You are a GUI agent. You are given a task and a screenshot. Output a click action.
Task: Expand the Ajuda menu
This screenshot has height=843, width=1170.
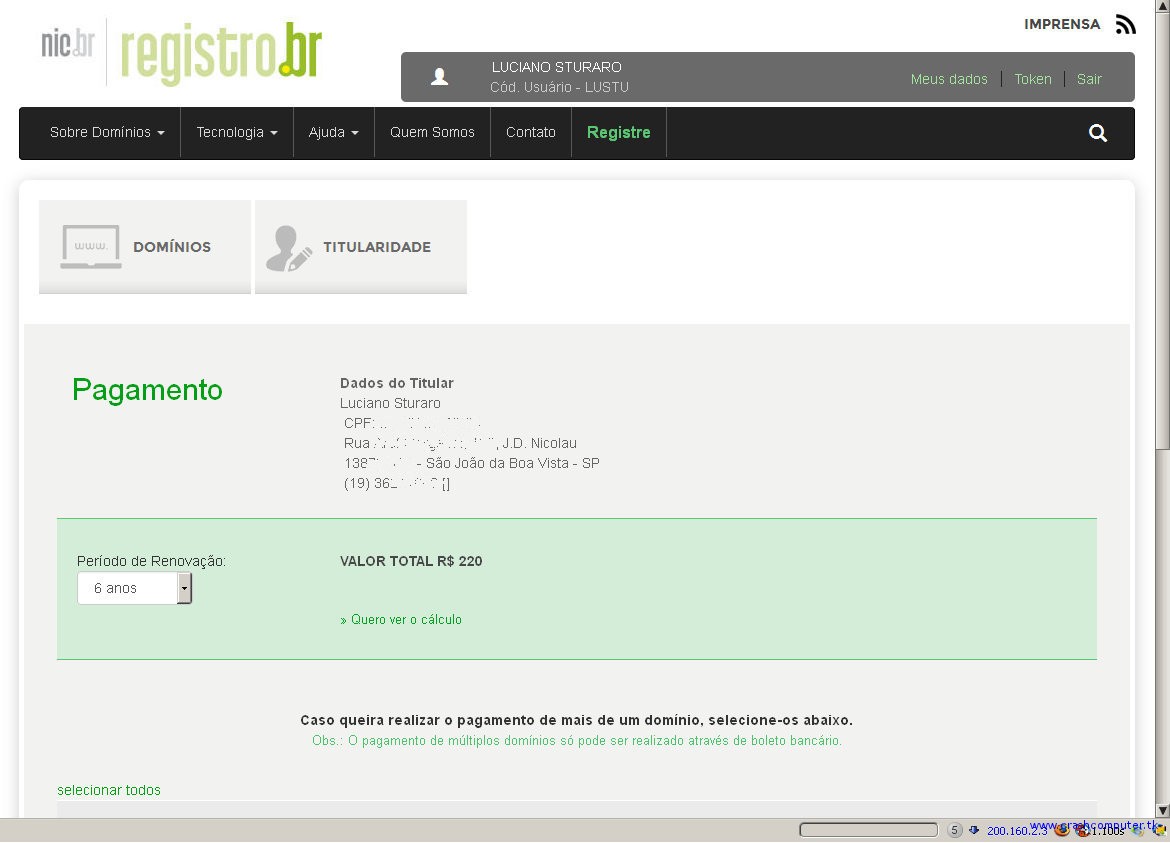pos(334,133)
